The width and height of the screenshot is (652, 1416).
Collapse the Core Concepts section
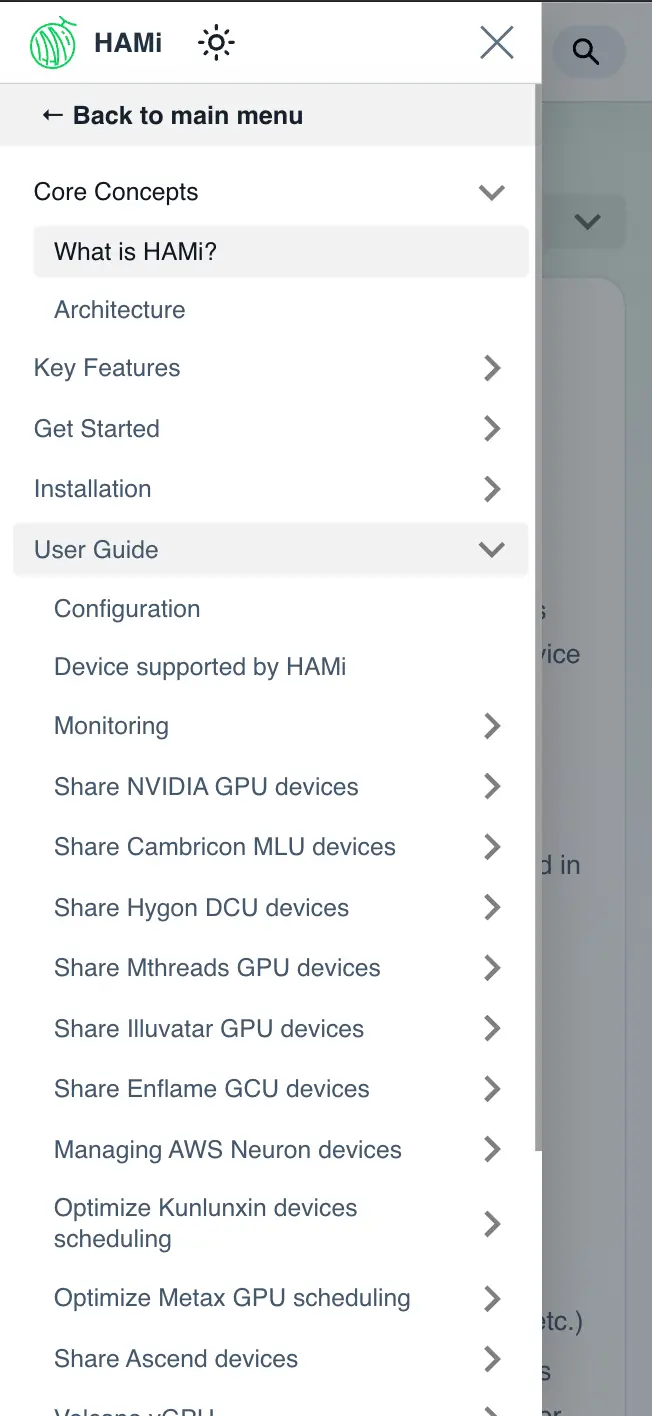[491, 192]
